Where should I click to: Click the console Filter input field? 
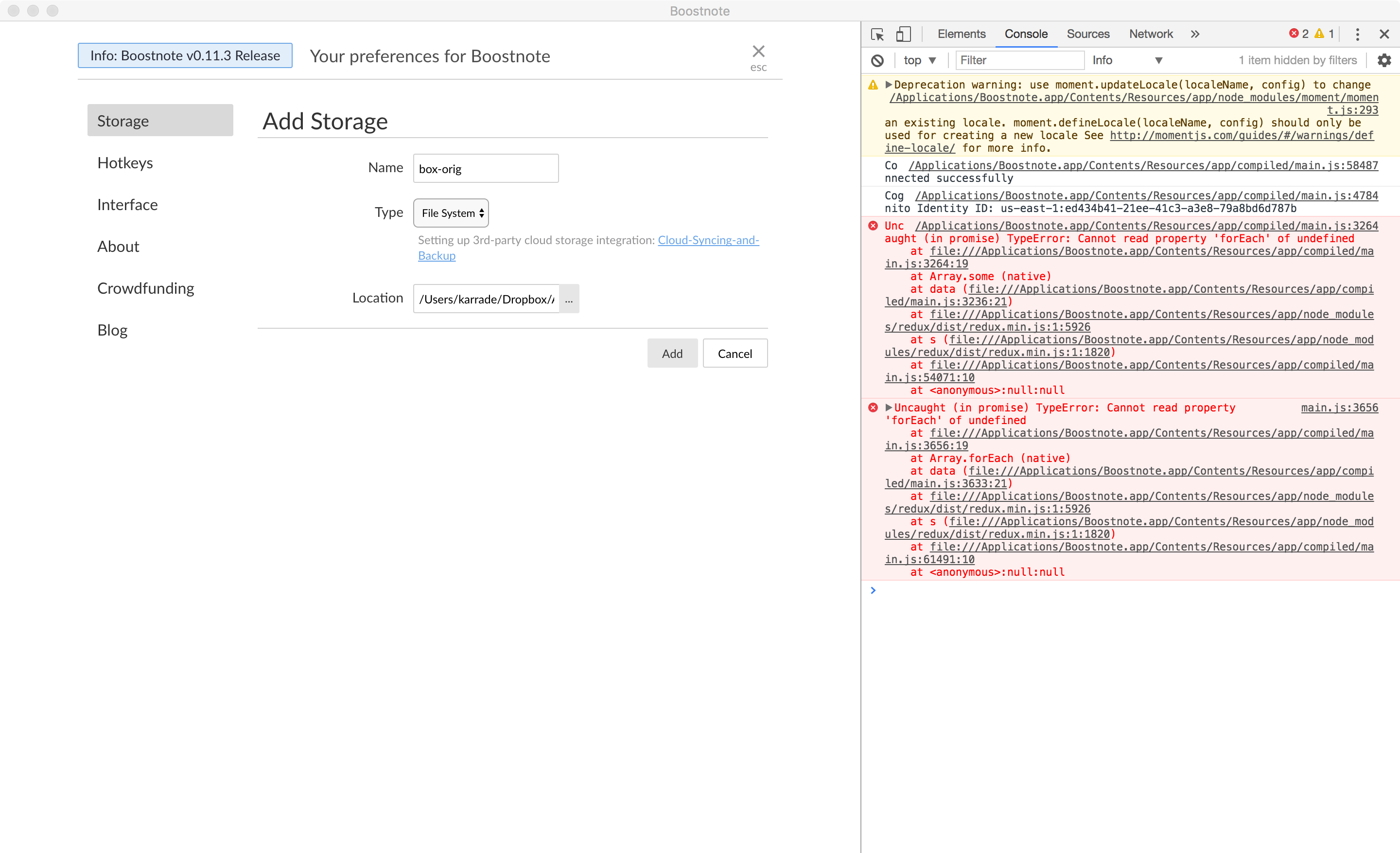point(1019,60)
